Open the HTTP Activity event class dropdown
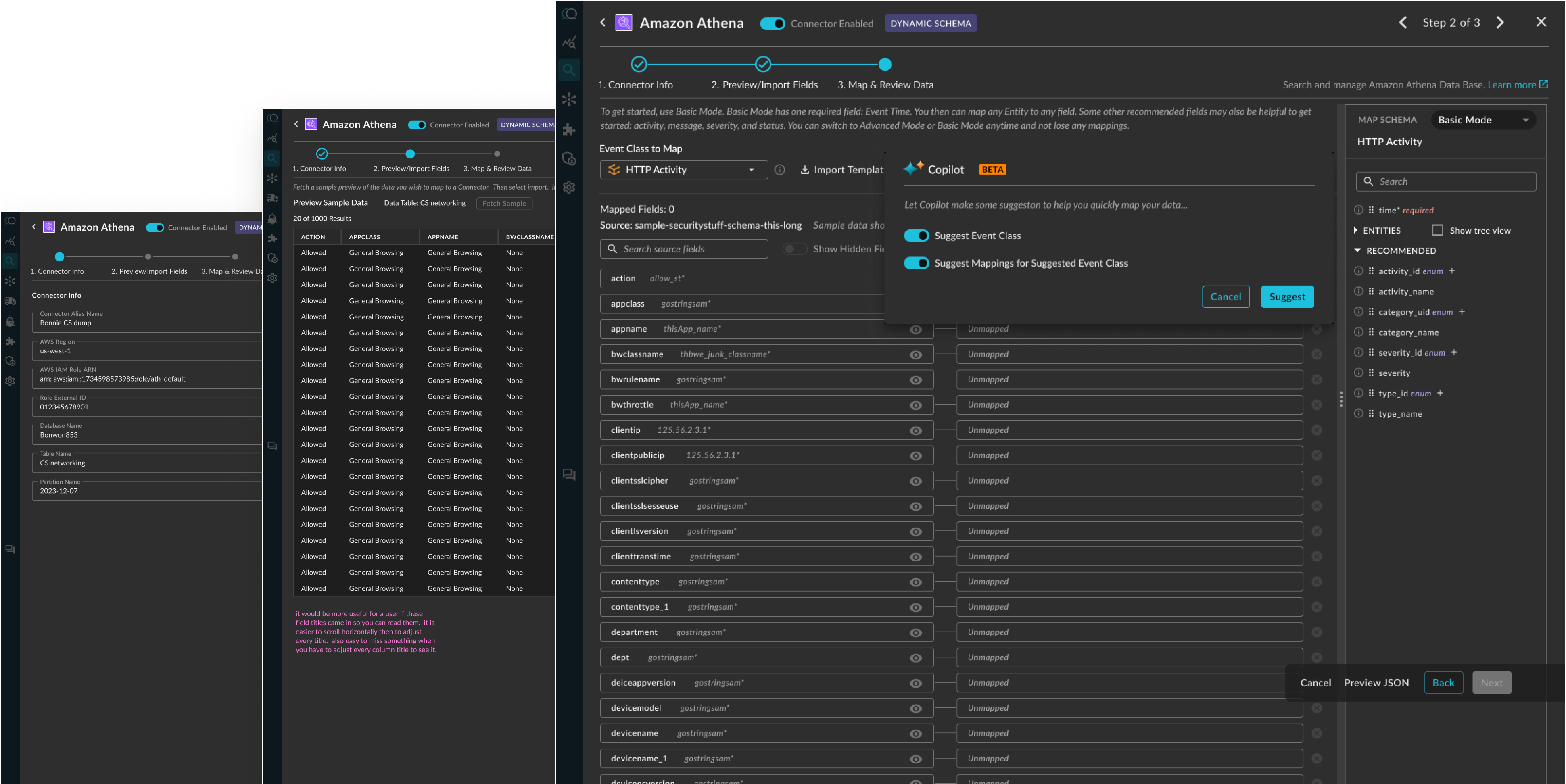This screenshot has height=784, width=1566. click(683, 169)
